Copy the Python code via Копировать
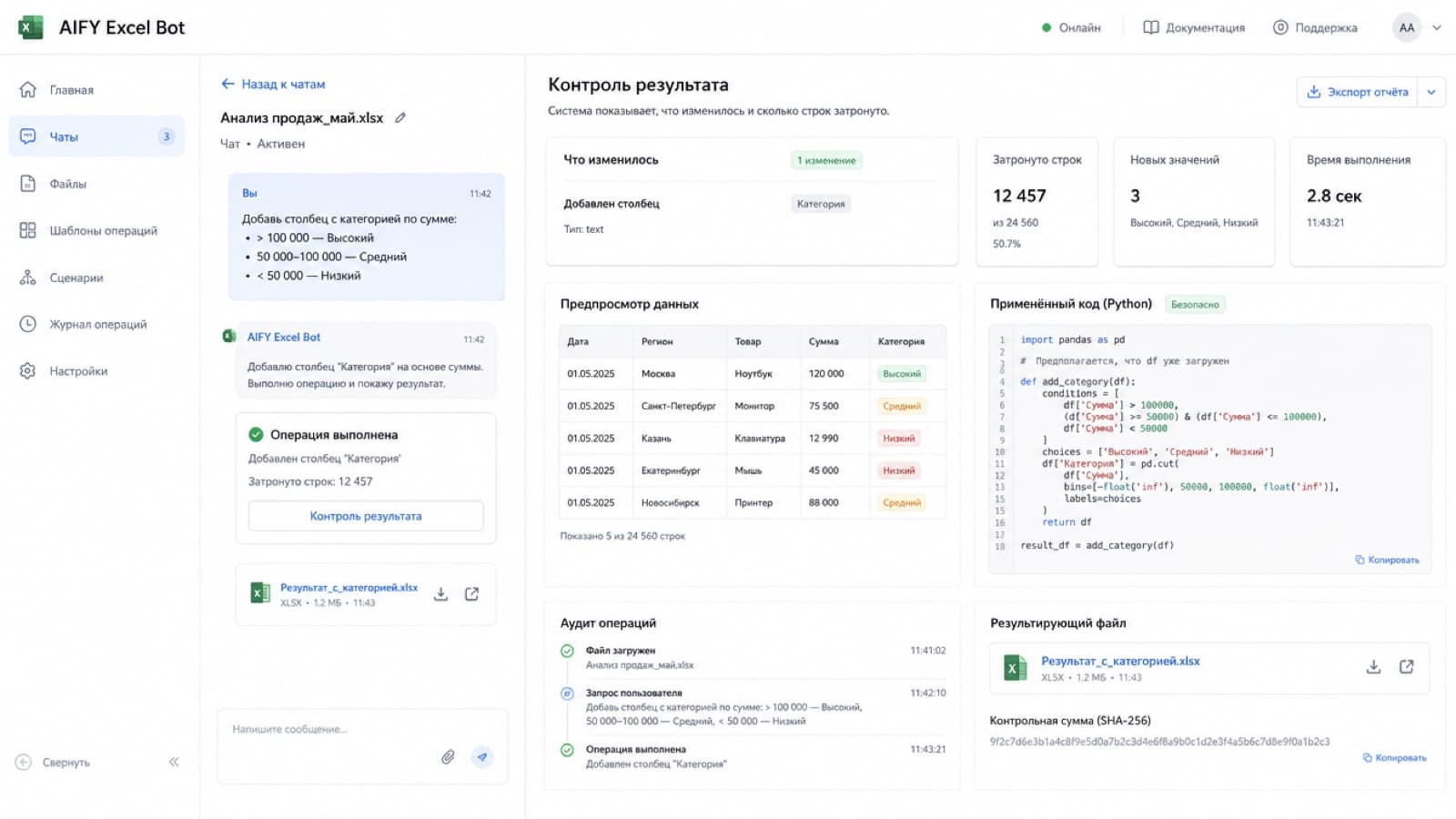This screenshot has height=819, width=1456. pos(1388,560)
